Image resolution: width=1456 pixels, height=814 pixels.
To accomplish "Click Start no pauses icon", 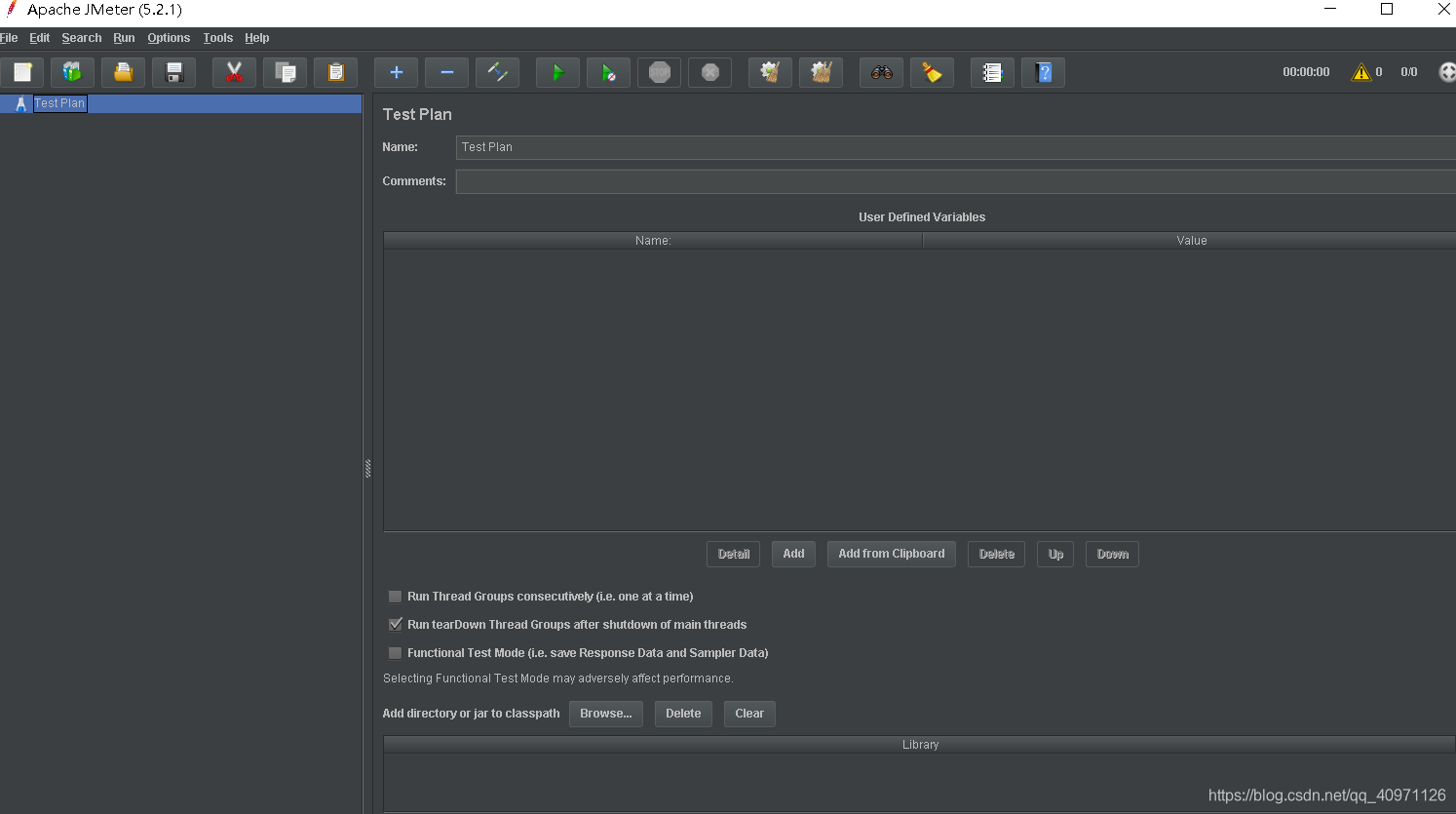I will 609,72.
